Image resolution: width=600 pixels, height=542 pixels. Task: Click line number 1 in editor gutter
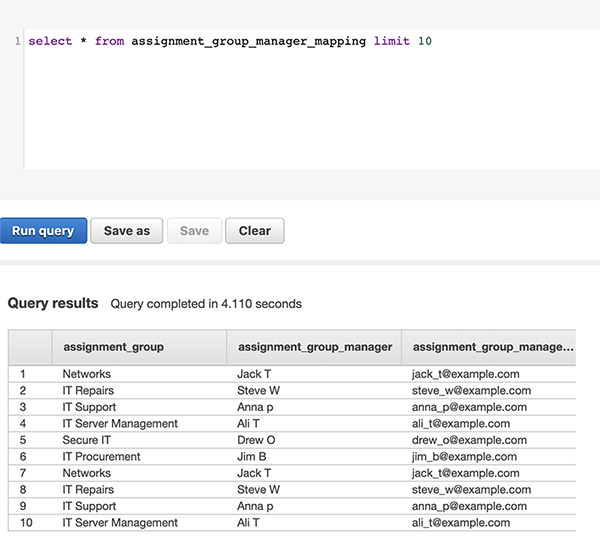pyautogui.click(x=18, y=42)
